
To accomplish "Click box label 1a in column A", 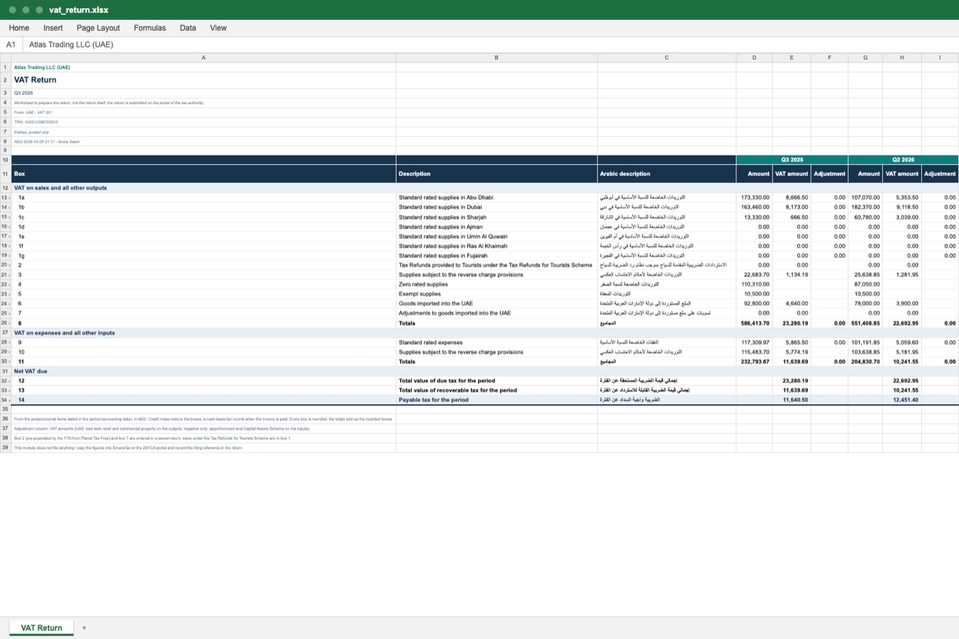I will 204,198.
